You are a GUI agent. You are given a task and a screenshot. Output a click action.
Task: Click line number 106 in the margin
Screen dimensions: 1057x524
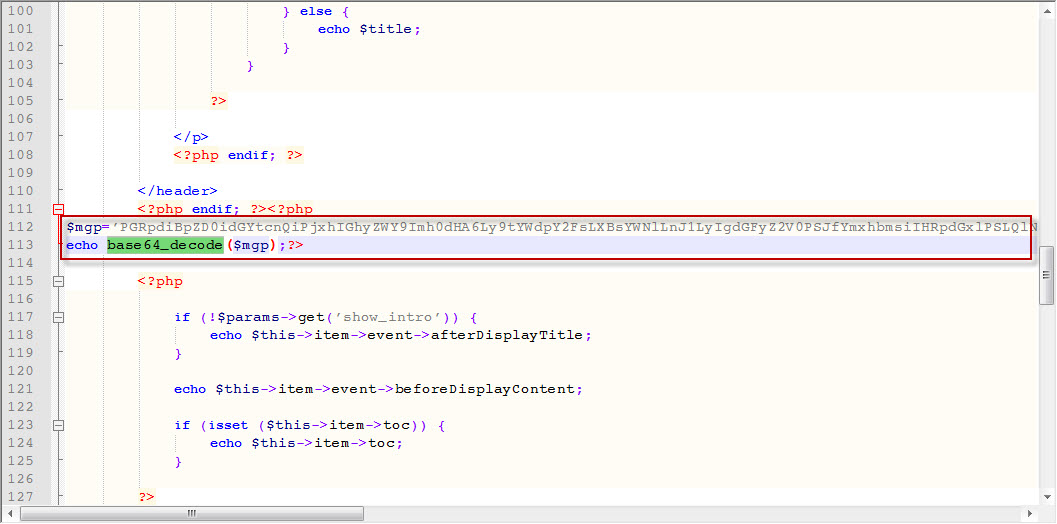[x=21, y=119]
